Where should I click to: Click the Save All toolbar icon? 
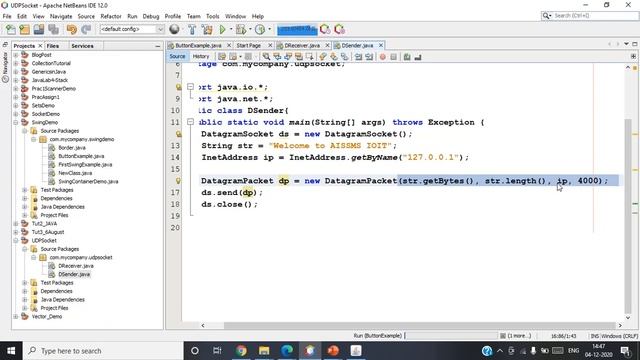[53, 29]
